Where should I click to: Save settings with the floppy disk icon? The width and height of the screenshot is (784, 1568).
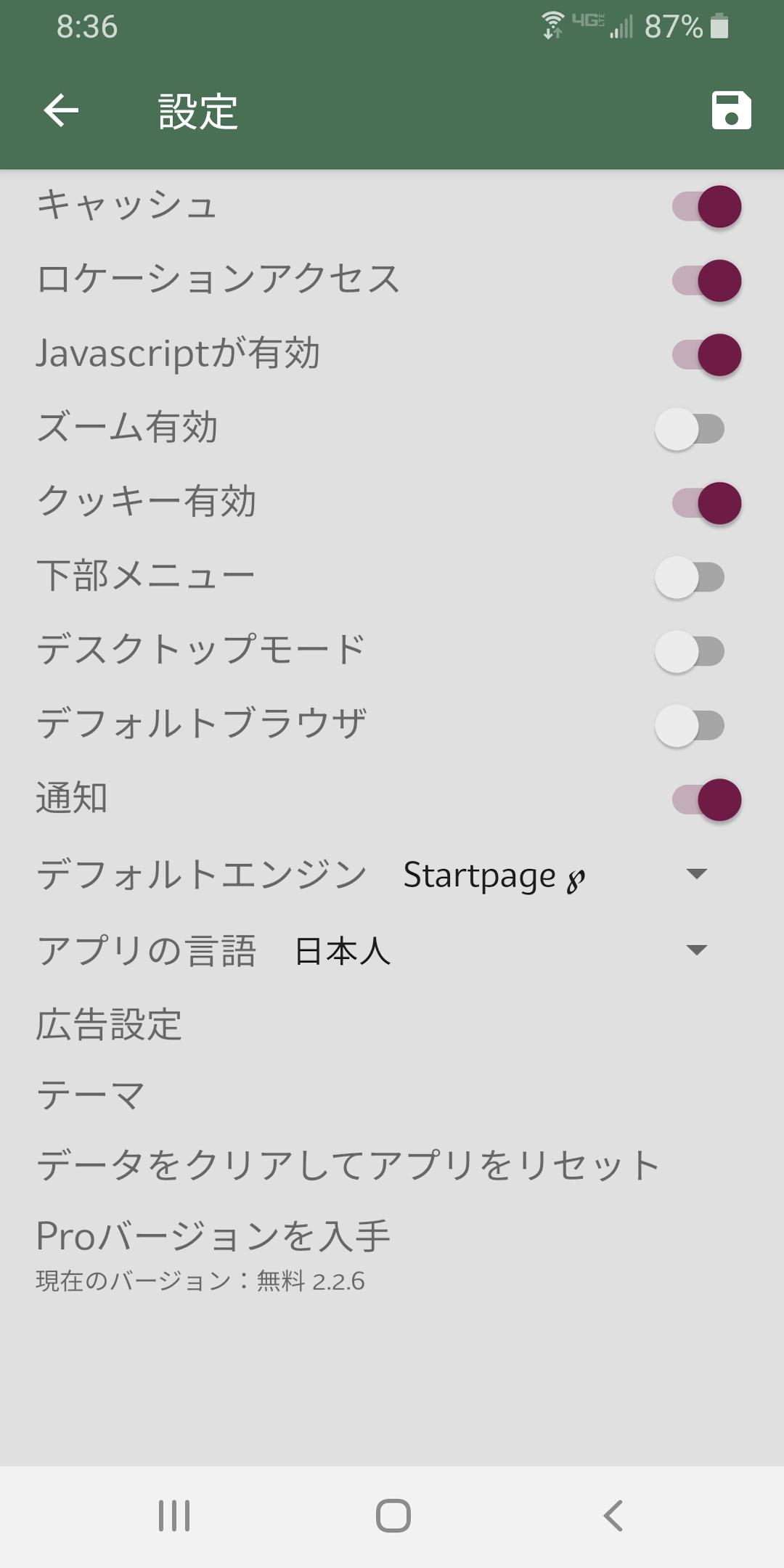[731, 111]
